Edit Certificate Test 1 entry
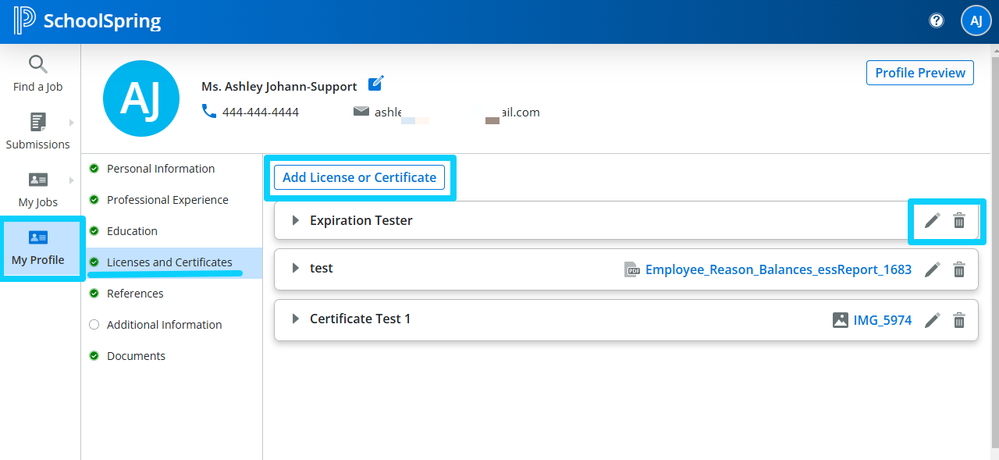The height and width of the screenshot is (460, 999). (932, 320)
